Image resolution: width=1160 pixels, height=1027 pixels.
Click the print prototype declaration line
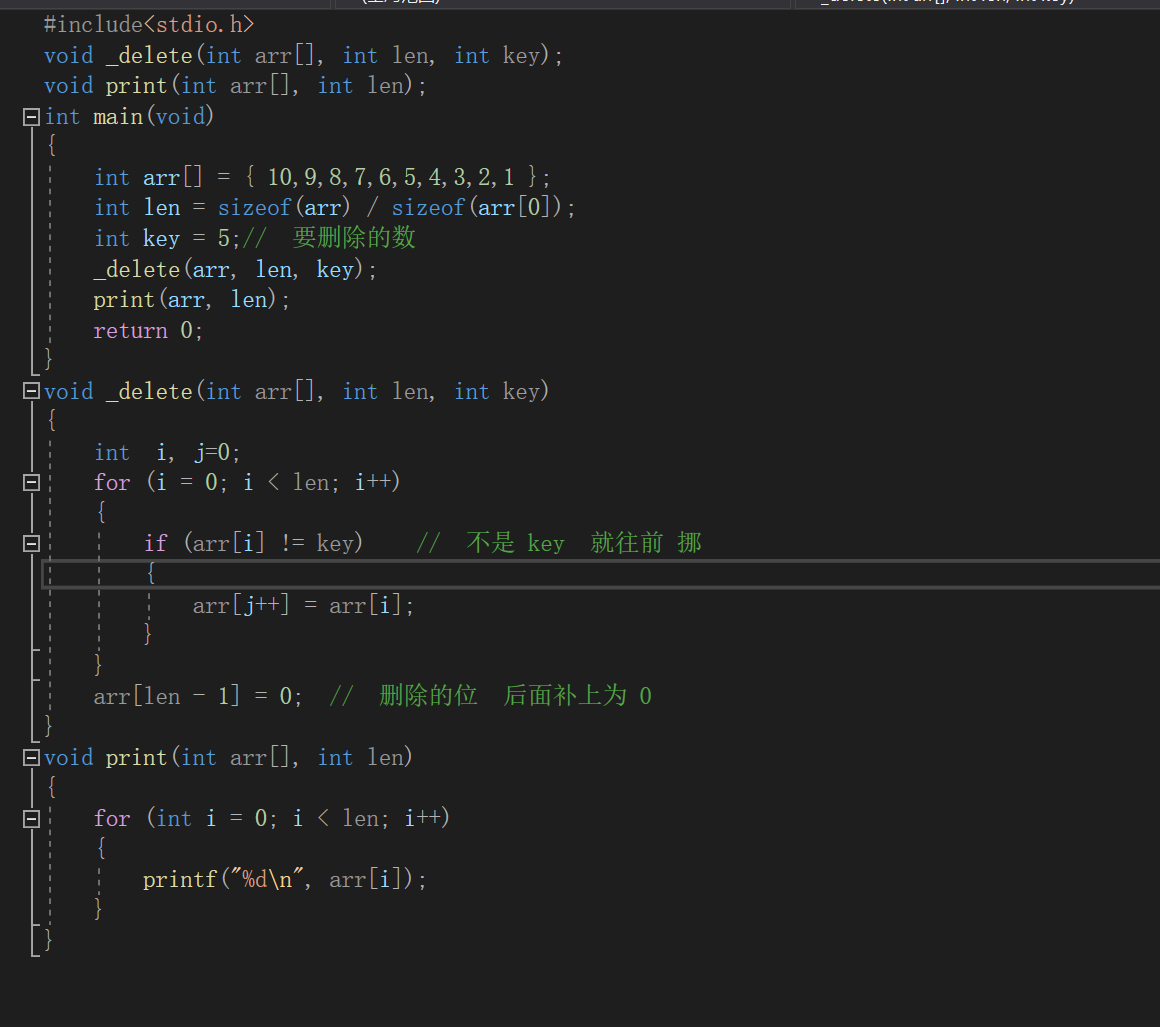(235, 86)
